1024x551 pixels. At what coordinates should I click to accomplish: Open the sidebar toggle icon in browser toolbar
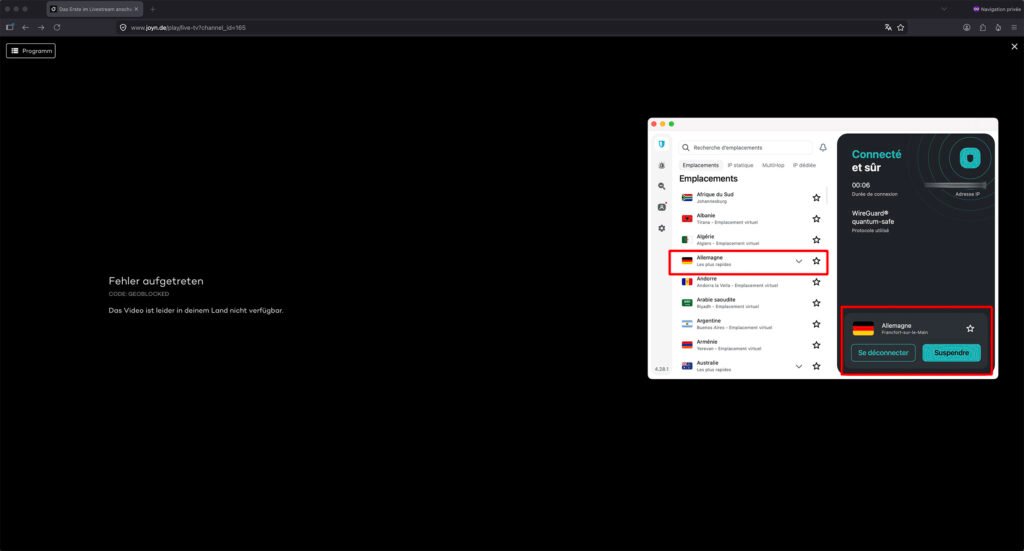tap(10, 27)
